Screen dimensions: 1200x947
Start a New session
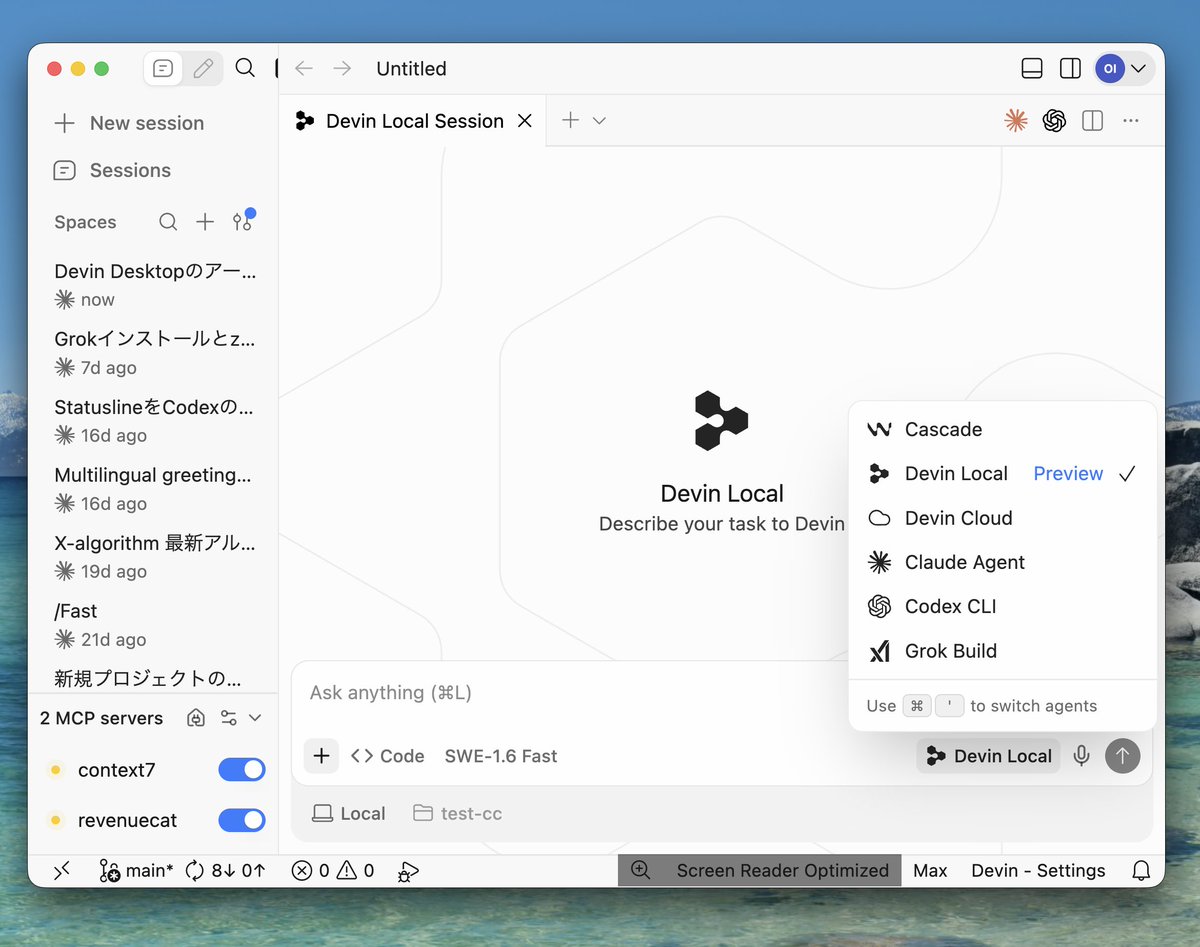[x=128, y=123]
